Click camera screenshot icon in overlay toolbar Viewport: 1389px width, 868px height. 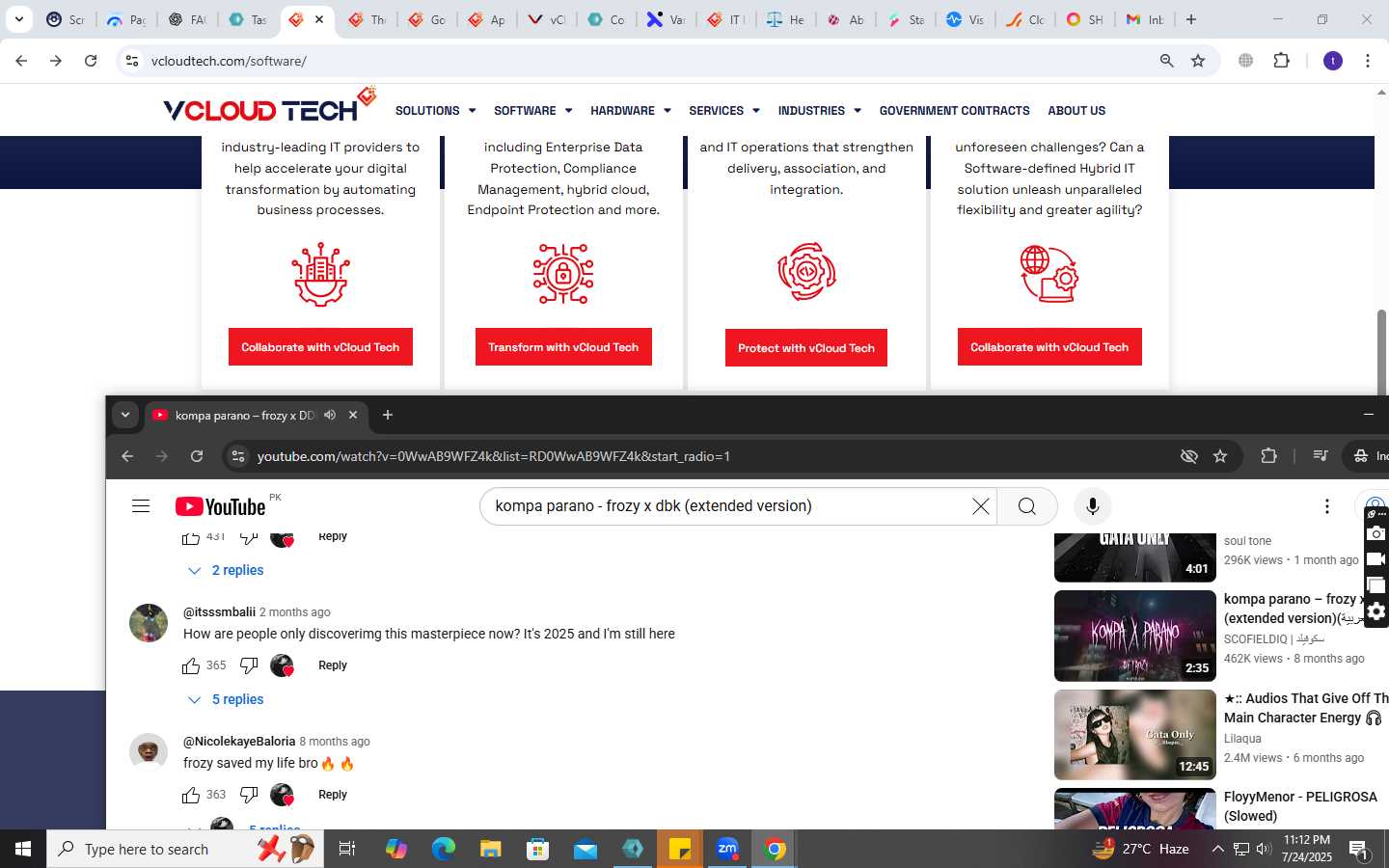point(1376,533)
